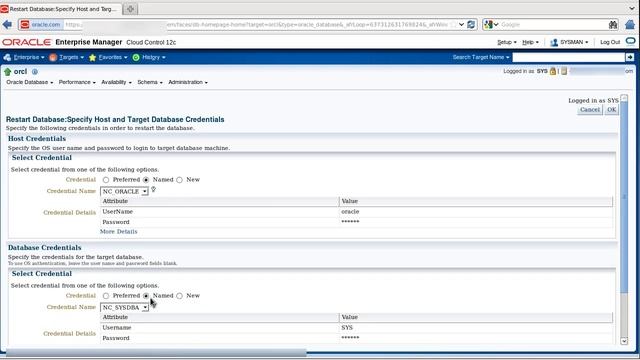The height and width of the screenshot is (360, 640).
Task: Click the History clock icon
Action: (136, 58)
